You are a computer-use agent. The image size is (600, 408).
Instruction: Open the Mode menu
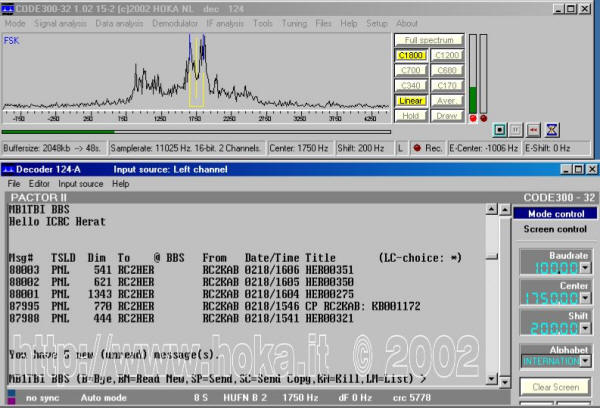pyautogui.click(x=15, y=23)
